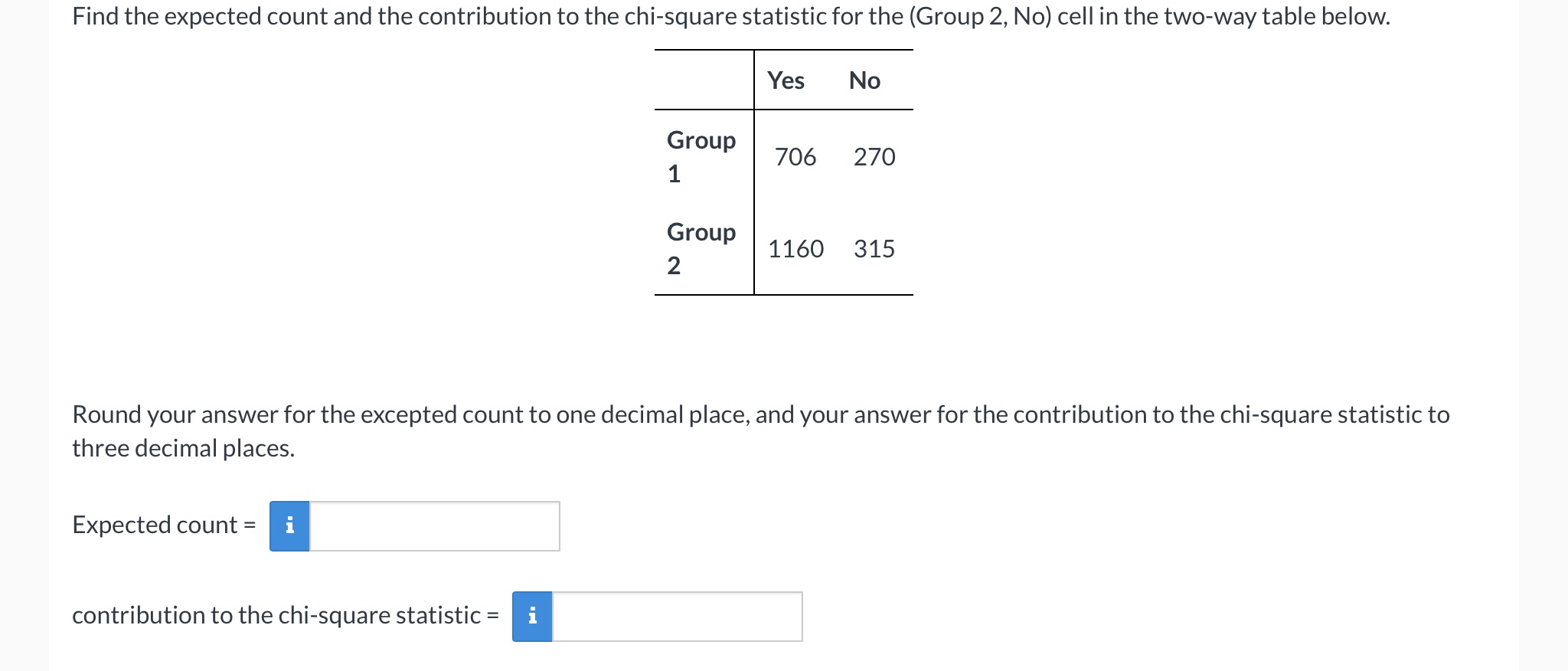Click the i tooltip marker near first answer box
This screenshot has height=671, width=1568.
point(289,525)
